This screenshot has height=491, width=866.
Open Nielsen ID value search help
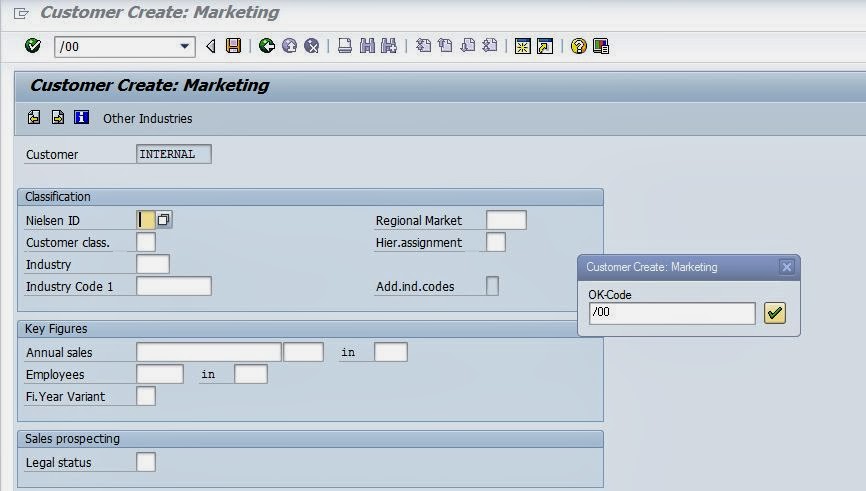(x=164, y=219)
